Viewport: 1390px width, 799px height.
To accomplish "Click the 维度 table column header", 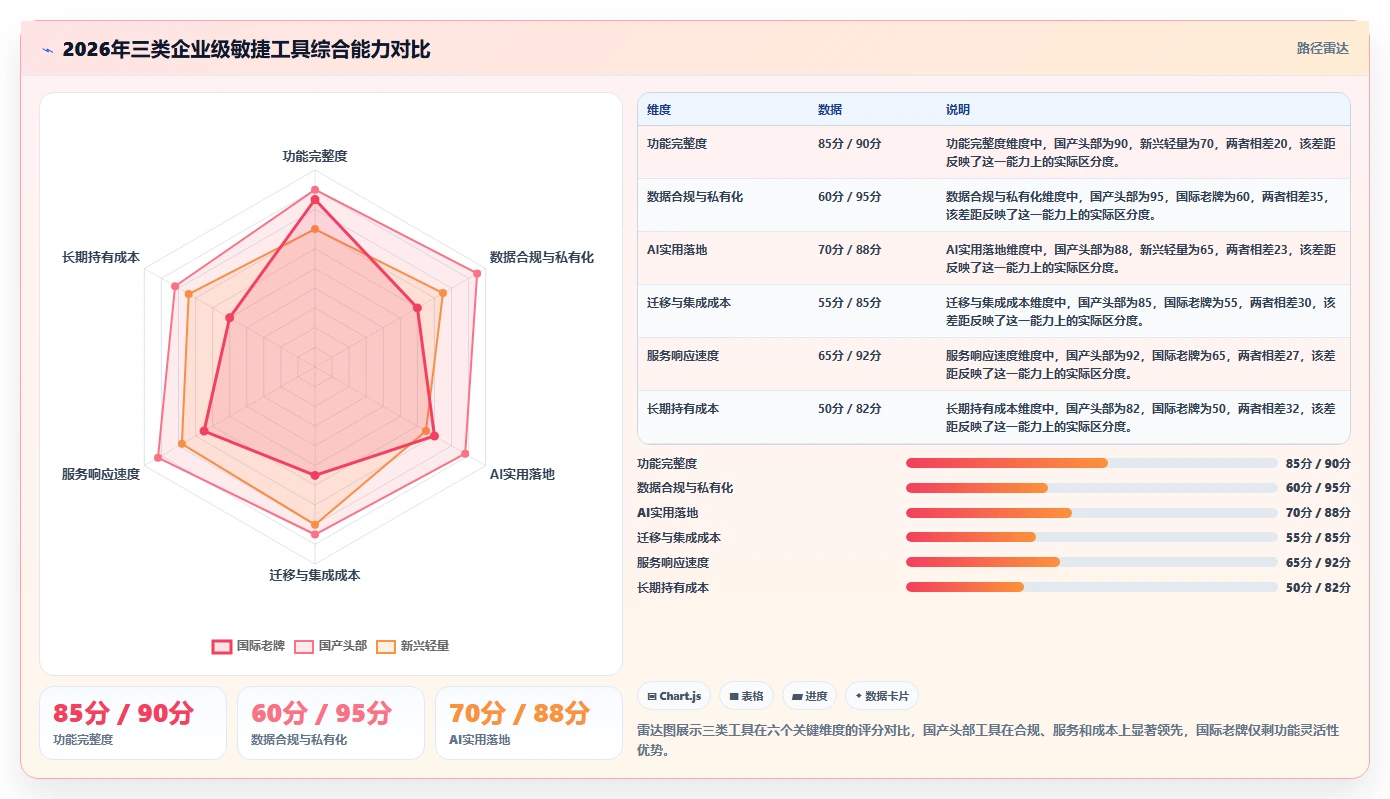I will [x=659, y=109].
